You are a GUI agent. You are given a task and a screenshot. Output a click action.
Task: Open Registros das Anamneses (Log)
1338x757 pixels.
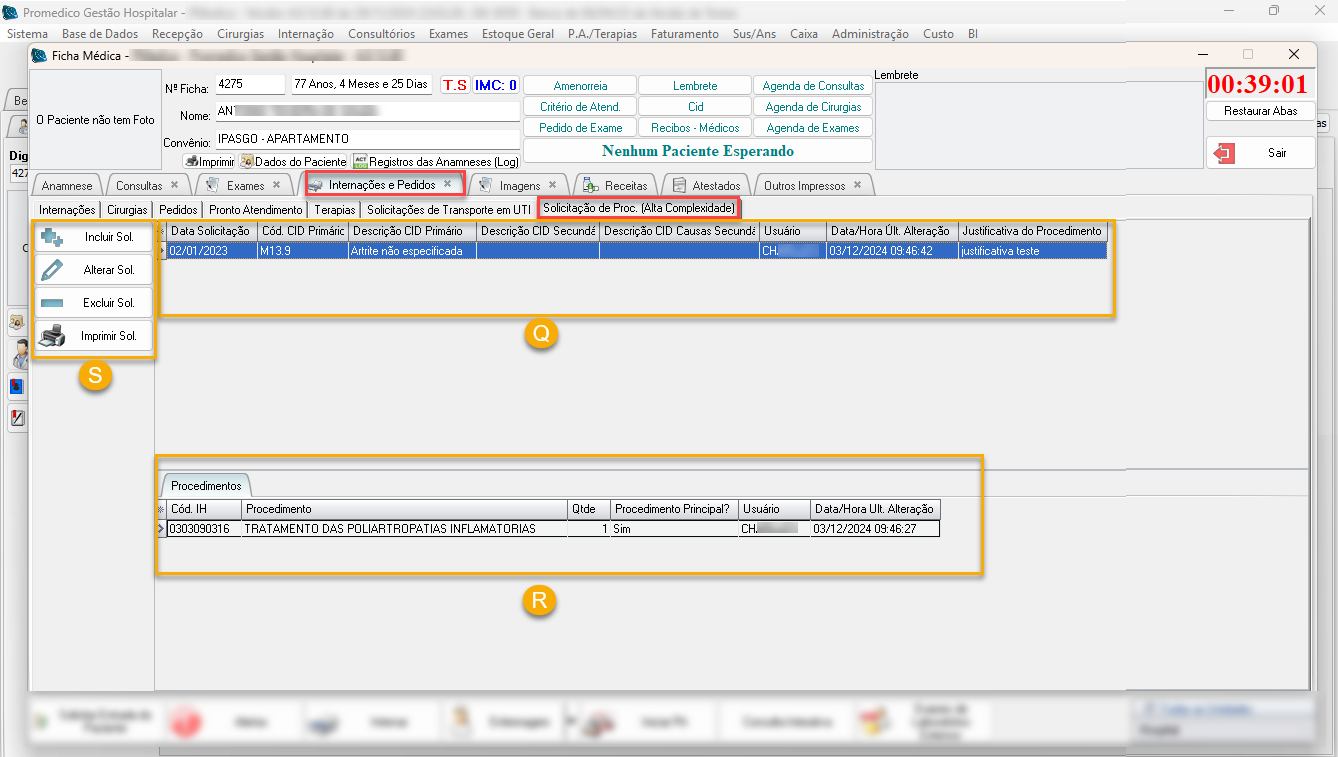[436, 161]
